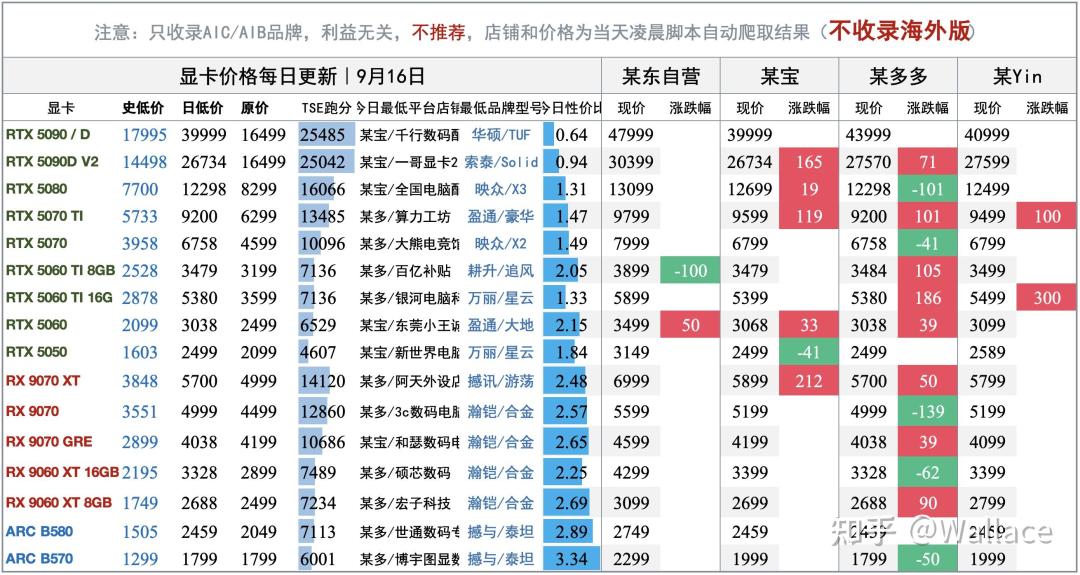This screenshot has width=1080, height=575.
Task: Click the "RTX 5080" graphics card name
Action: click(x=37, y=189)
